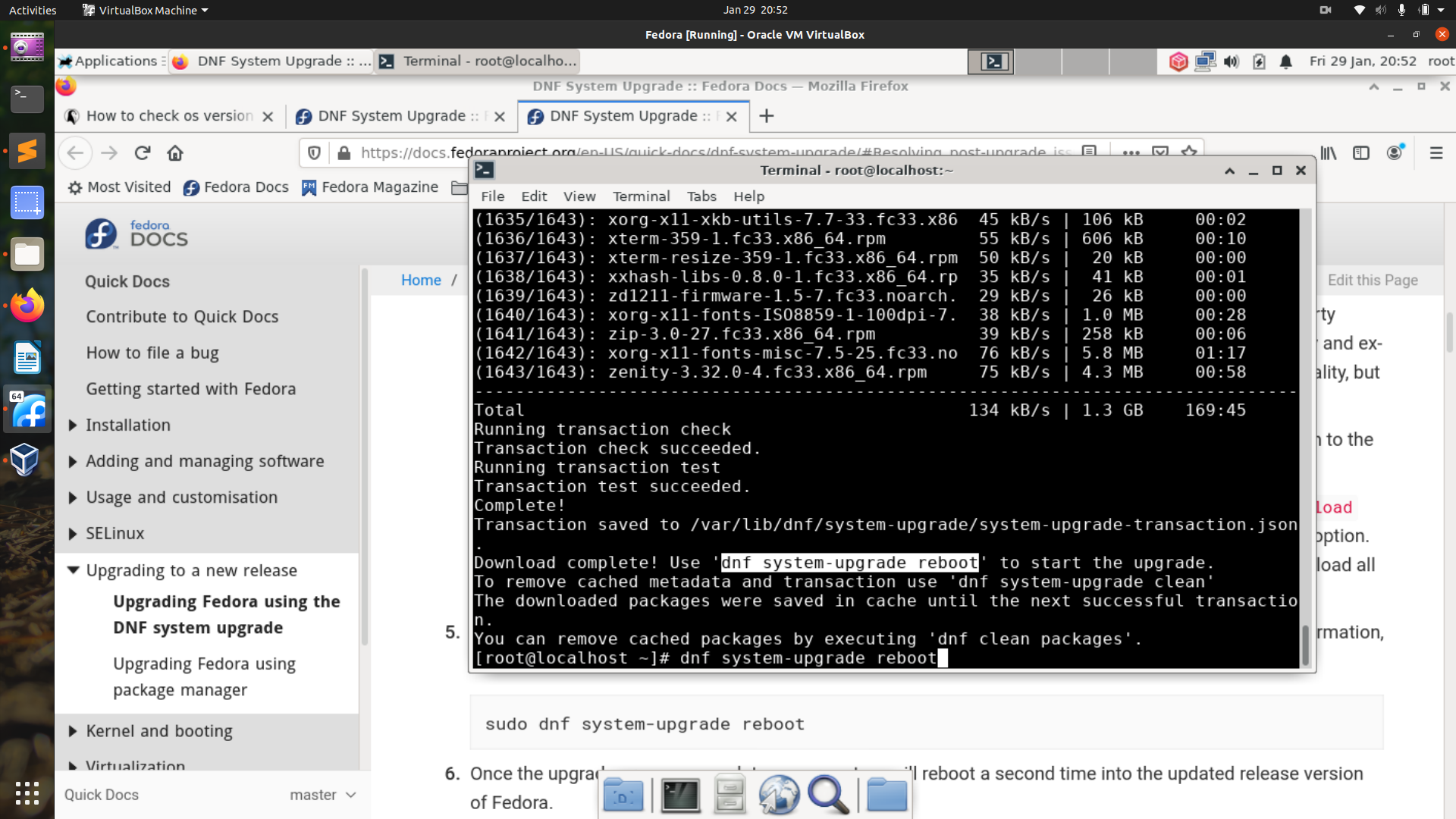Click the Home breadcrumb link
Image resolution: width=1456 pixels, height=819 pixels.
tap(421, 281)
